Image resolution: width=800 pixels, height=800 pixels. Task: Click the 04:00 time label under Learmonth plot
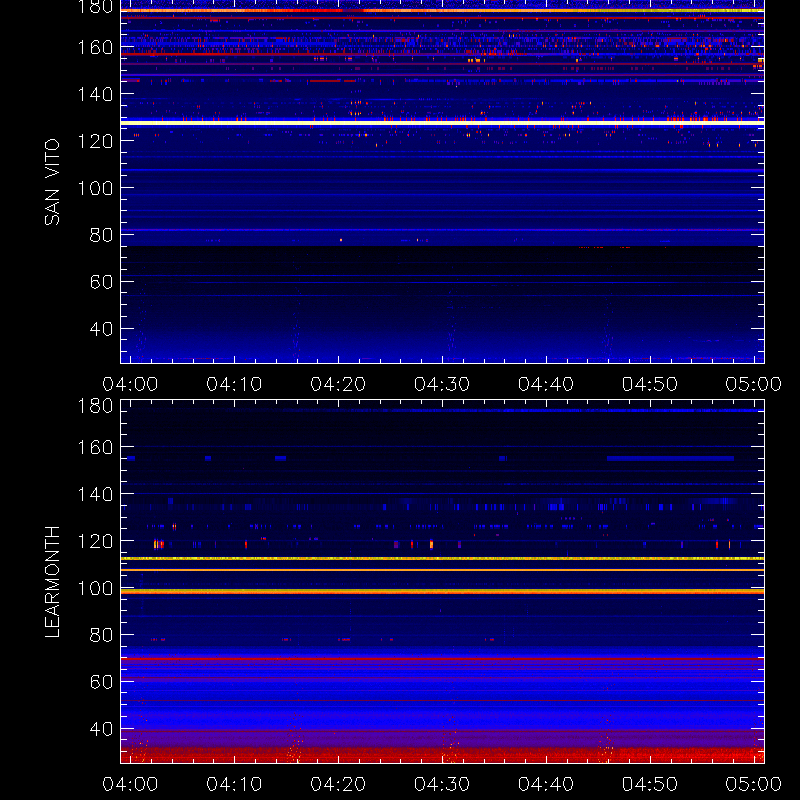[130, 784]
